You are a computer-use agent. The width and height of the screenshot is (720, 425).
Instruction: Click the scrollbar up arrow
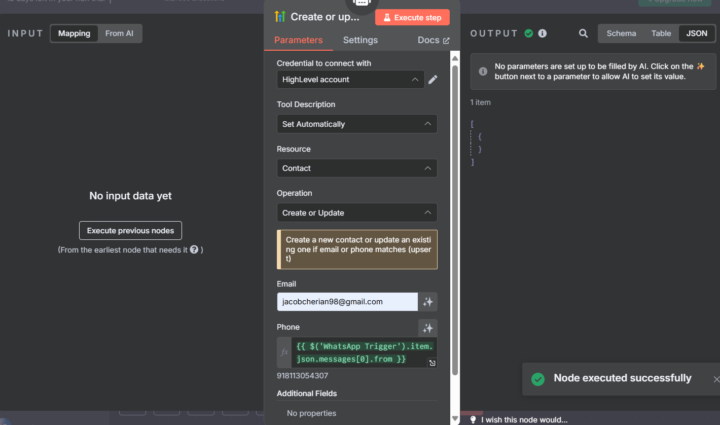(x=455, y=58)
